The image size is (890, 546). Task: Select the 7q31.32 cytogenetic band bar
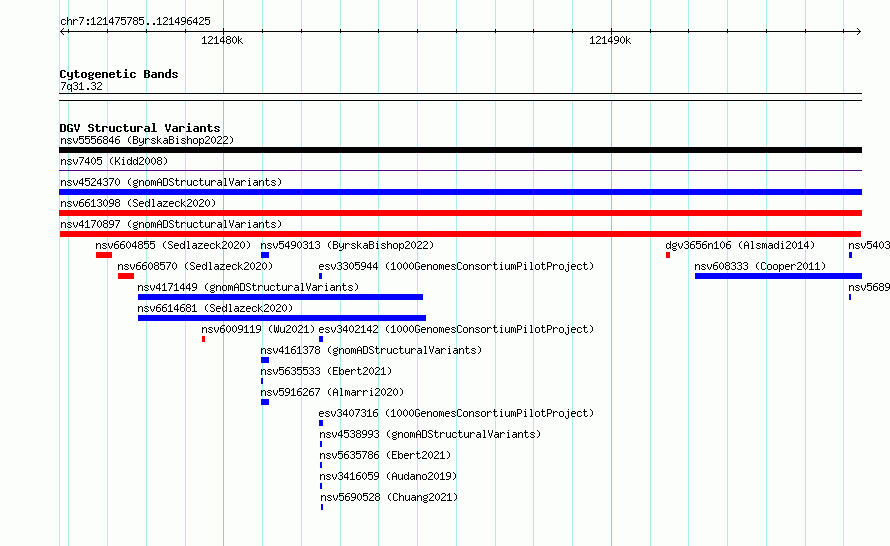pyautogui.click(x=460, y=97)
